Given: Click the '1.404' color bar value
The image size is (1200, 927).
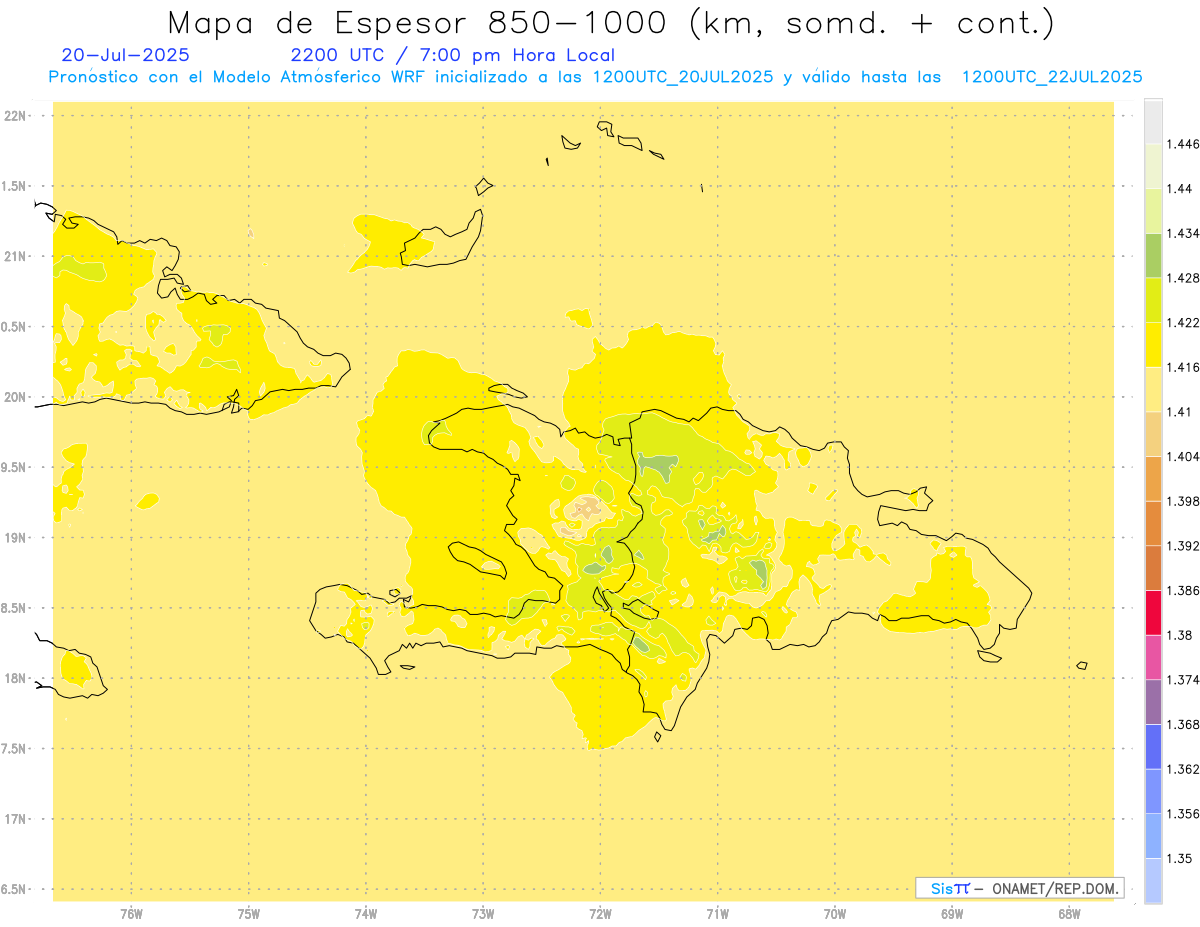Looking at the screenshot, I should (1182, 457).
